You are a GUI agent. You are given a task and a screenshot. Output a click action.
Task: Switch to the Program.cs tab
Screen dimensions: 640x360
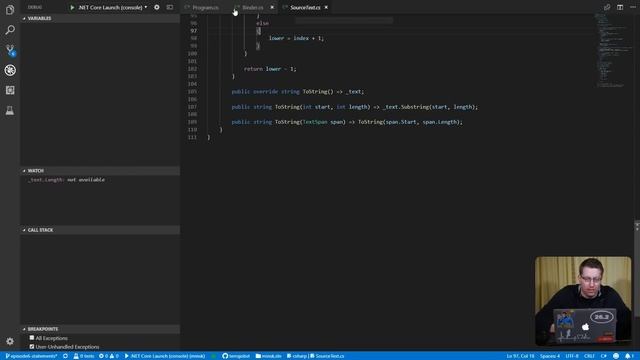205,7
